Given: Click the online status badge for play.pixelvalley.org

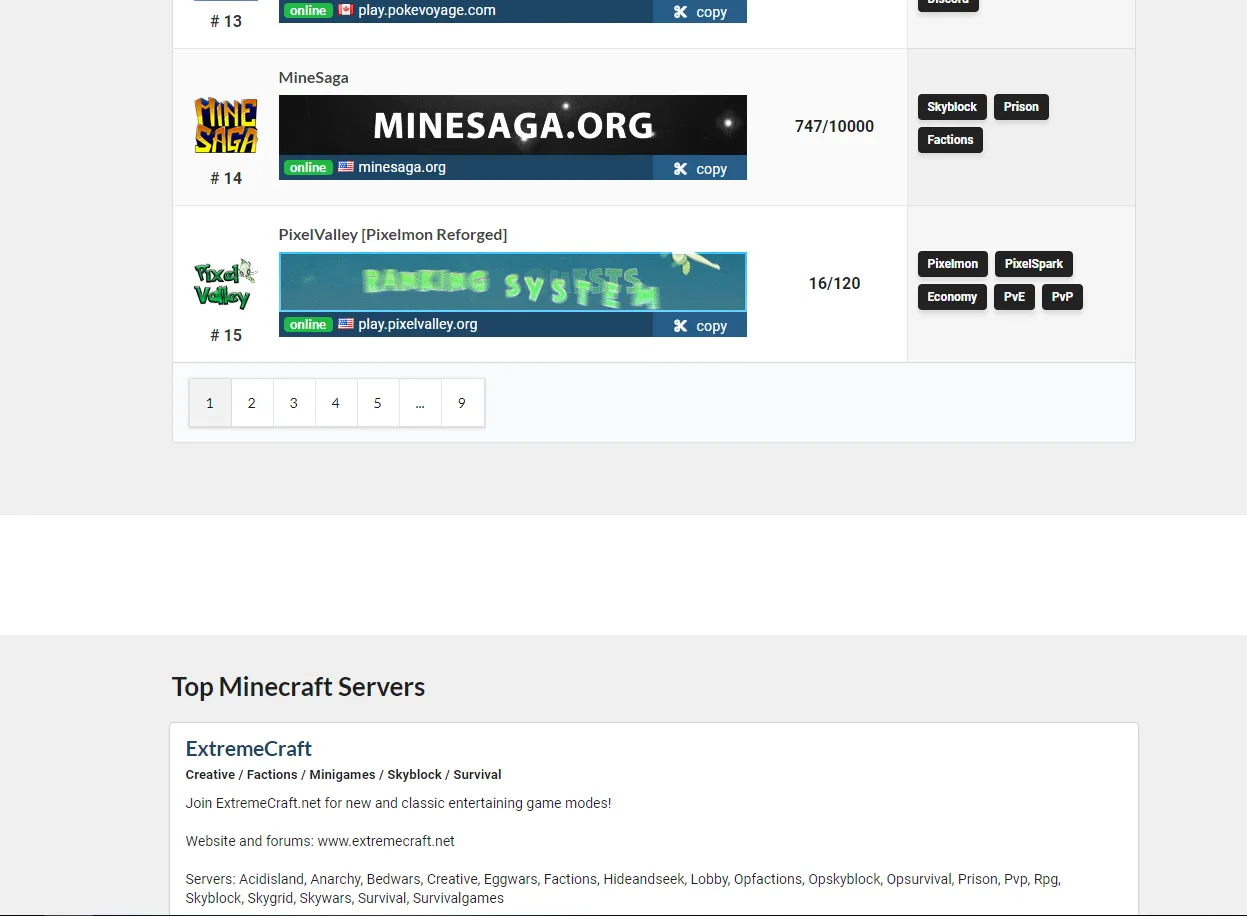Looking at the screenshot, I should 308,324.
